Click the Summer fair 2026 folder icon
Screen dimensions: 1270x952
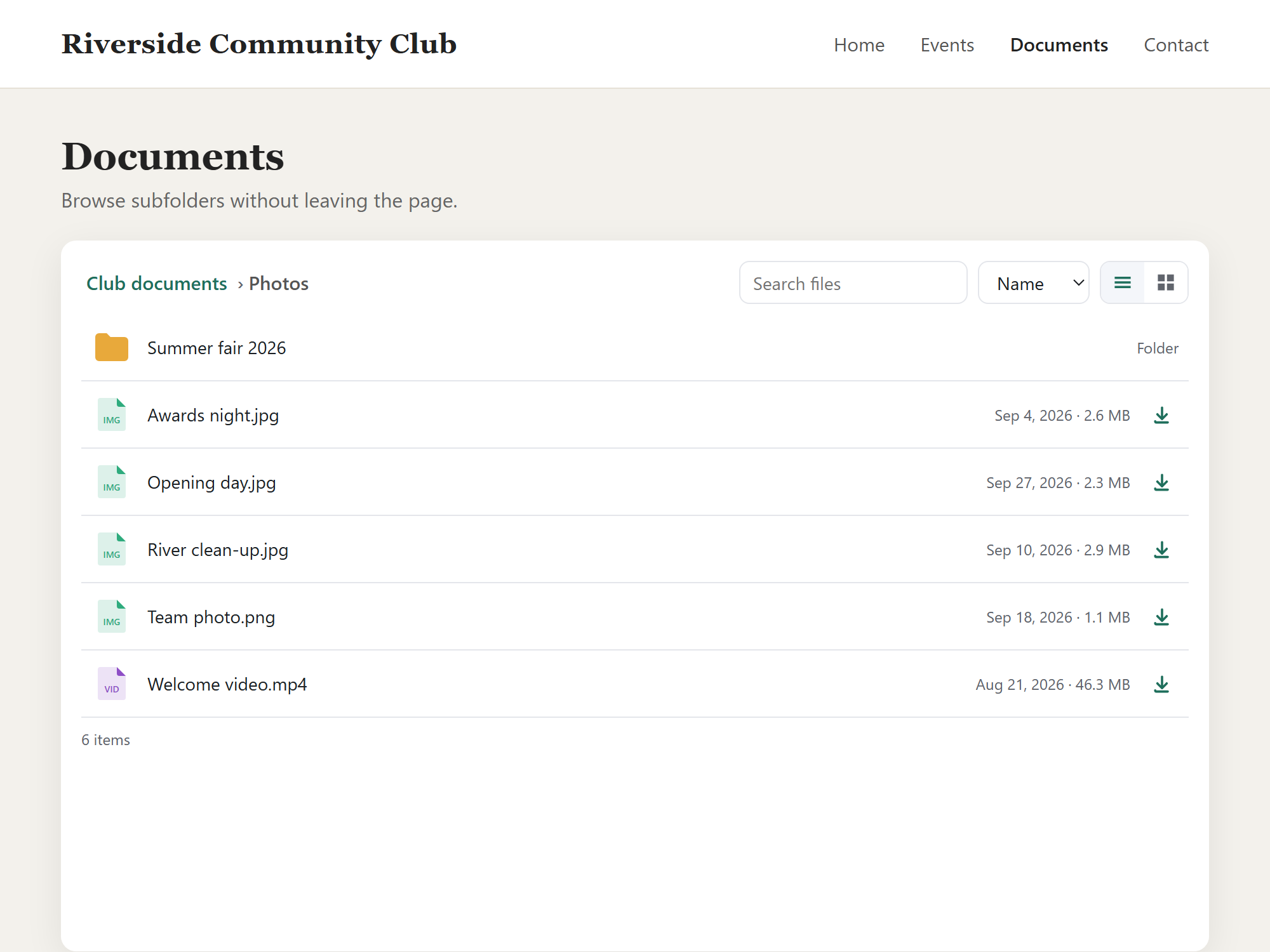(112, 347)
